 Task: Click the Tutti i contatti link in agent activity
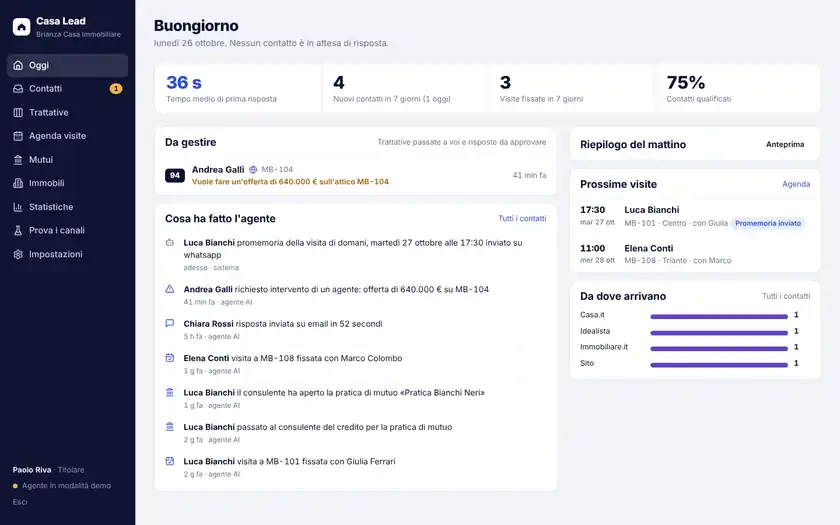(522, 219)
